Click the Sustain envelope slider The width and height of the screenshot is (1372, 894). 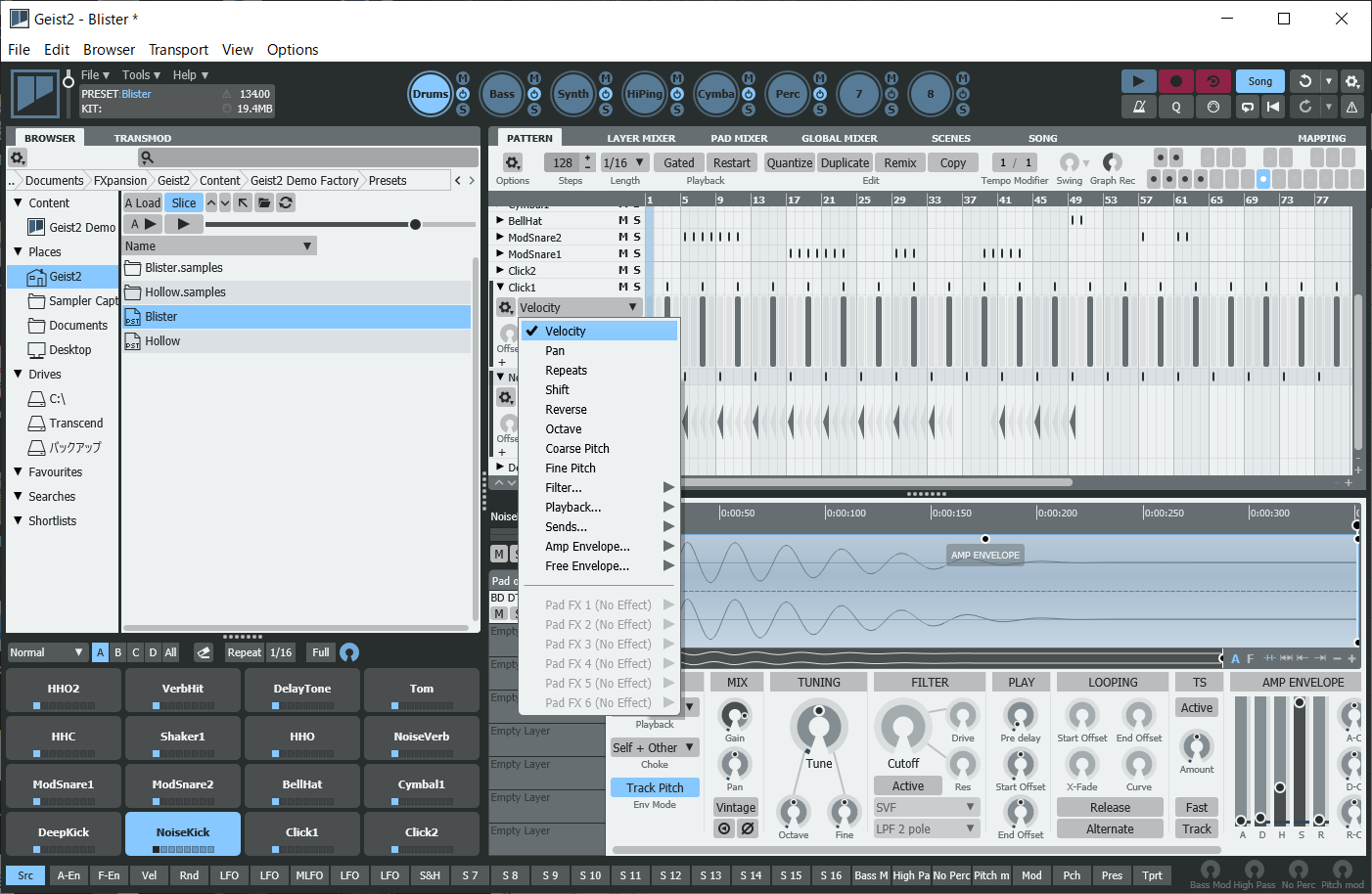coord(1301,761)
